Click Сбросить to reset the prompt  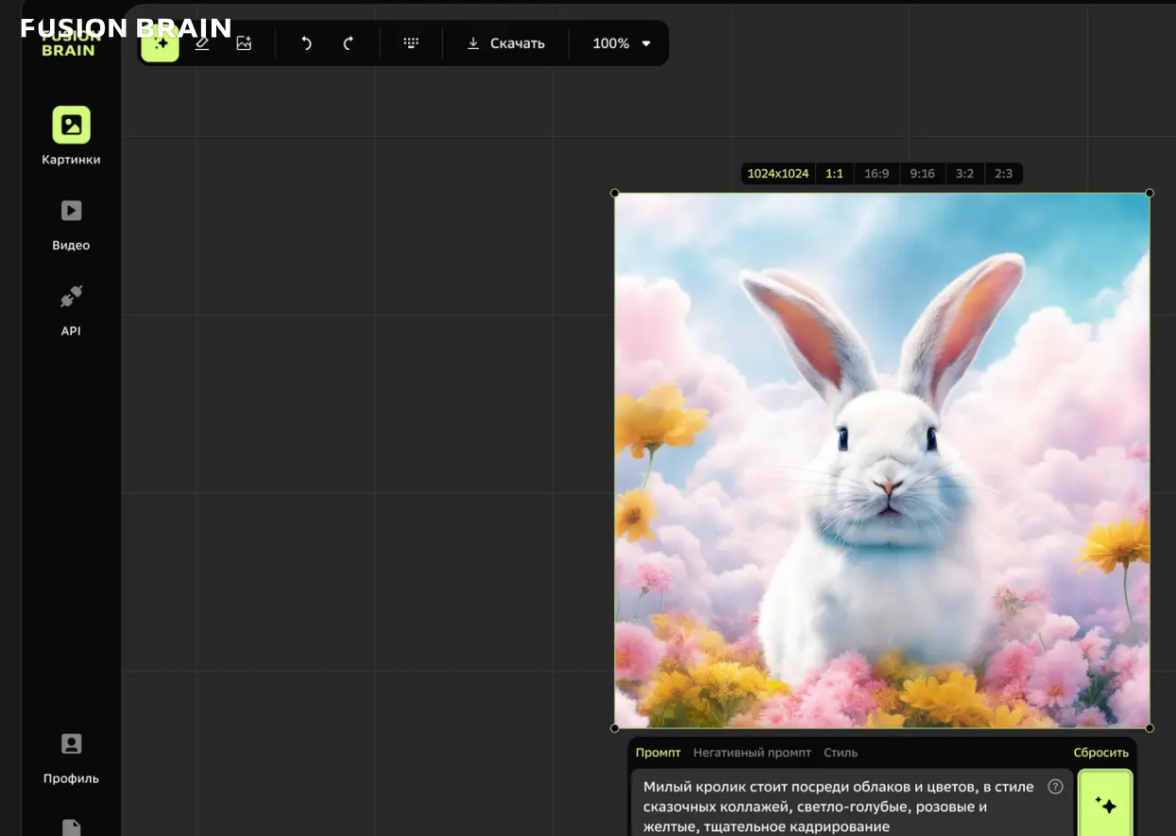pos(1101,753)
